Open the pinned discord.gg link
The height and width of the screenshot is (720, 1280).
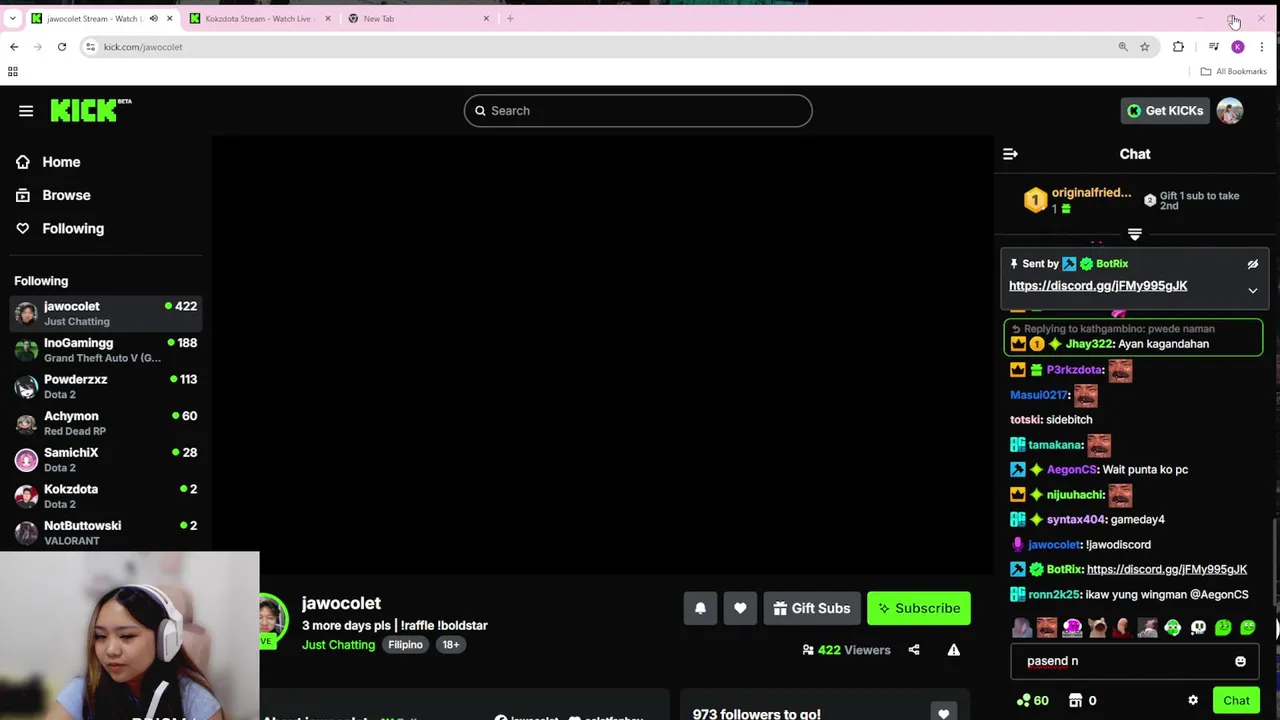1098,286
